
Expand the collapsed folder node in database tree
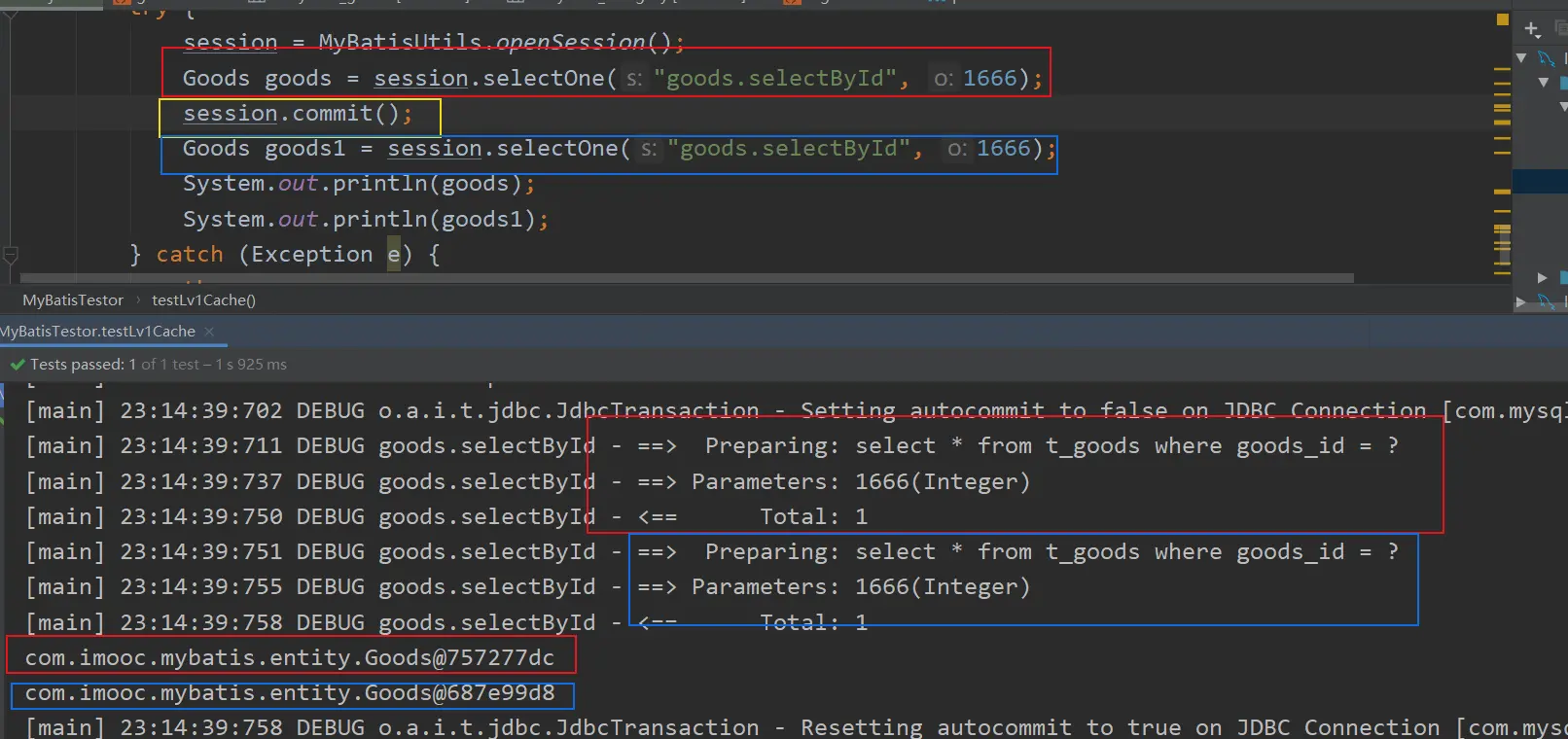click(x=1543, y=278)
